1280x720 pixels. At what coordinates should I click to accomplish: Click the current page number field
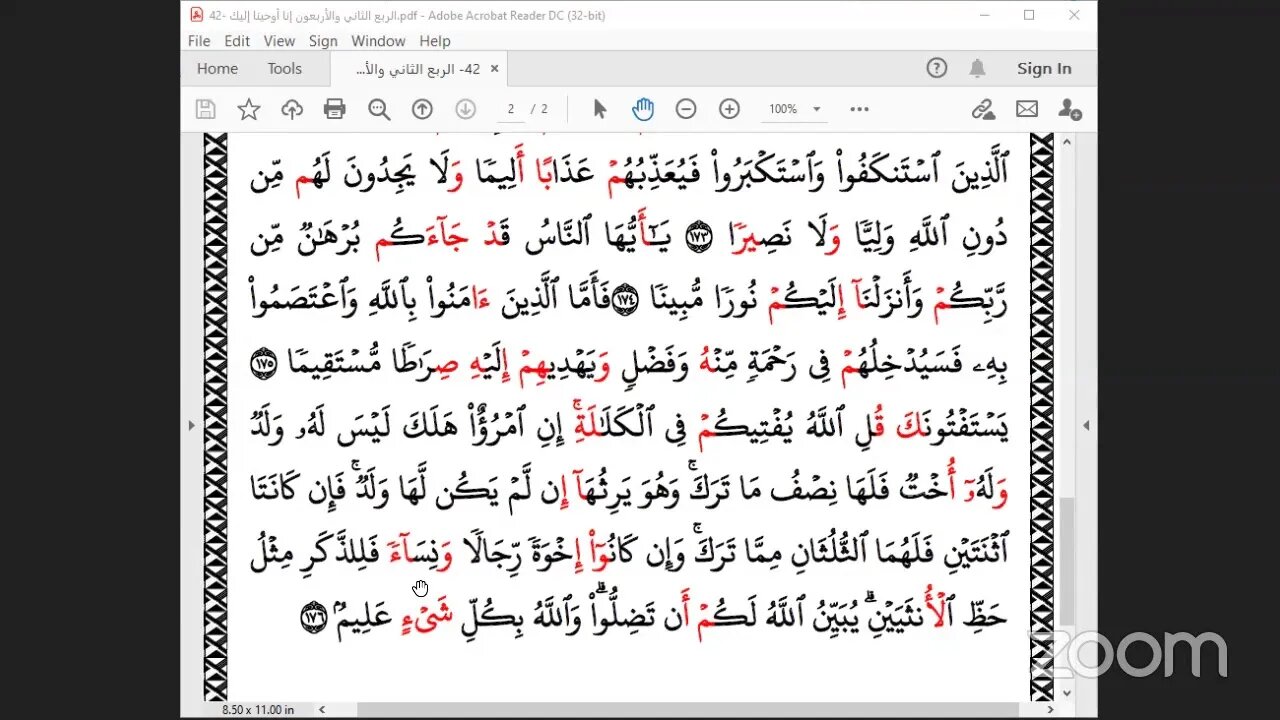(510, 109)
